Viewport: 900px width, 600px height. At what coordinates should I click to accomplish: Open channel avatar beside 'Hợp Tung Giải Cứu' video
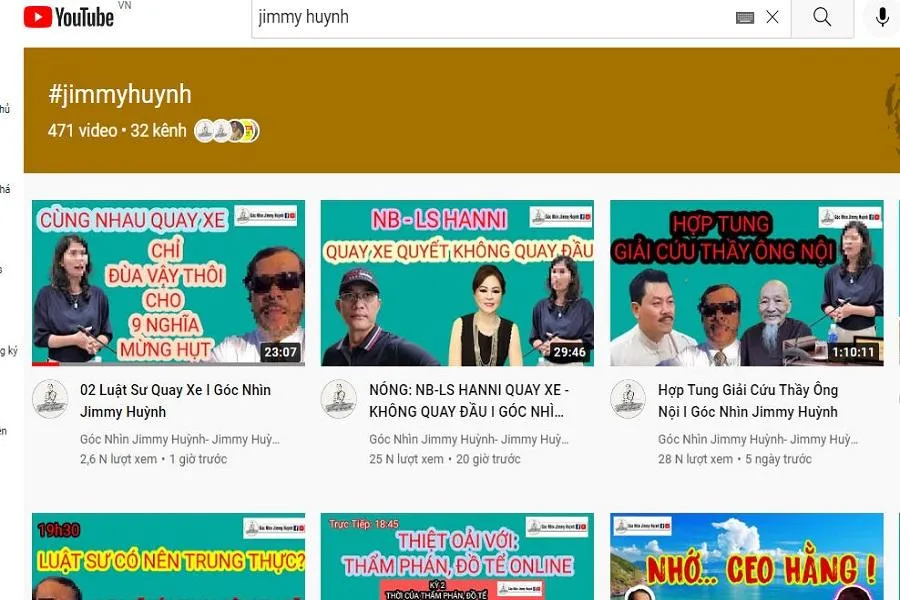tap(628, 399)
